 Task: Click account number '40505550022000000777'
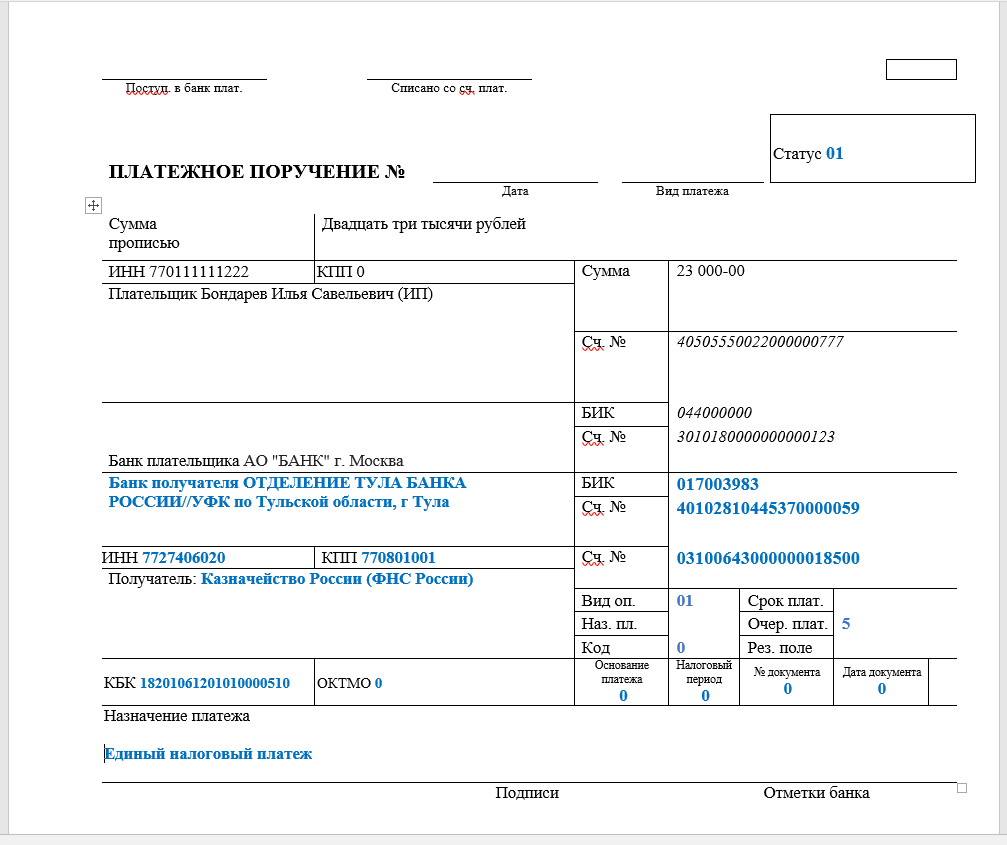(760, 342)
